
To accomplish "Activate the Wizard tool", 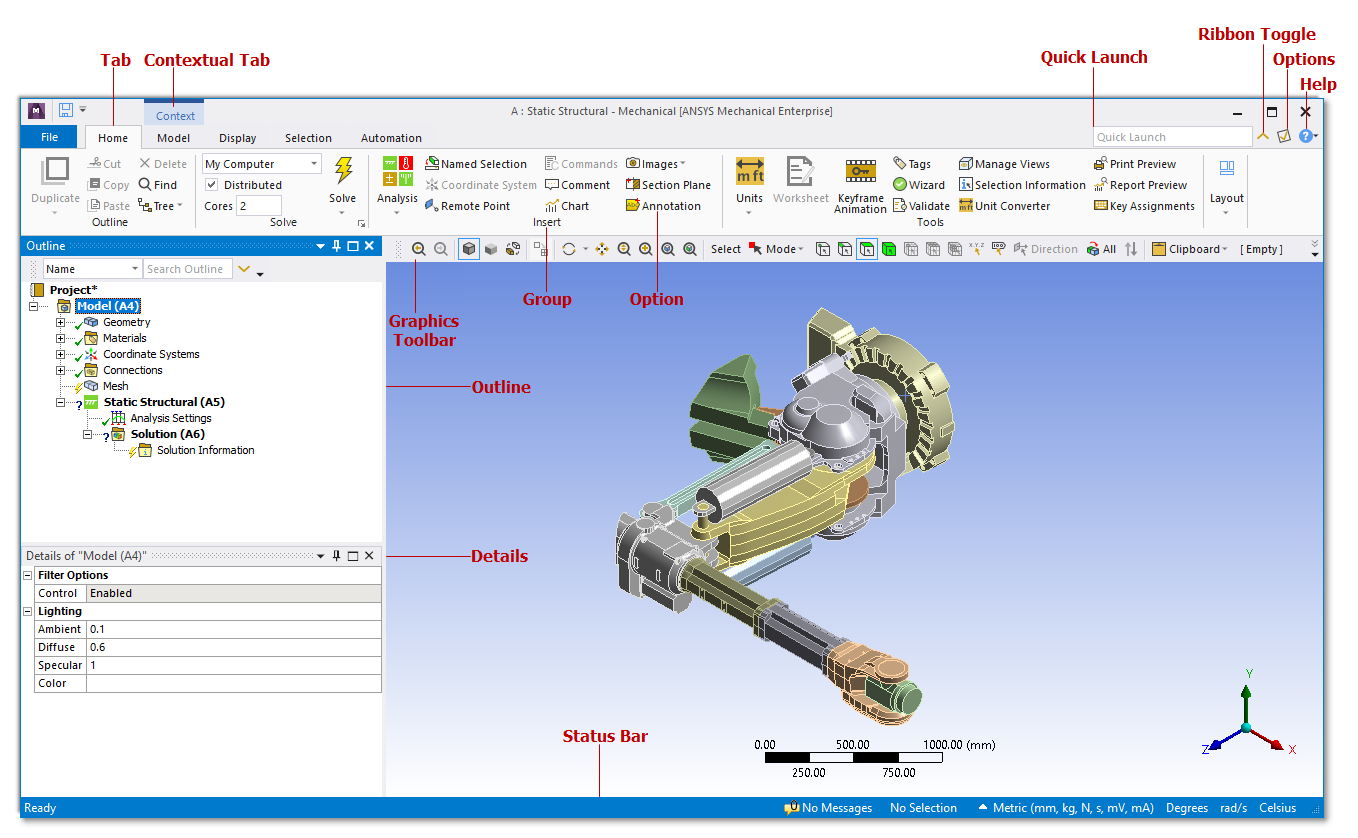I will point(919,184).
